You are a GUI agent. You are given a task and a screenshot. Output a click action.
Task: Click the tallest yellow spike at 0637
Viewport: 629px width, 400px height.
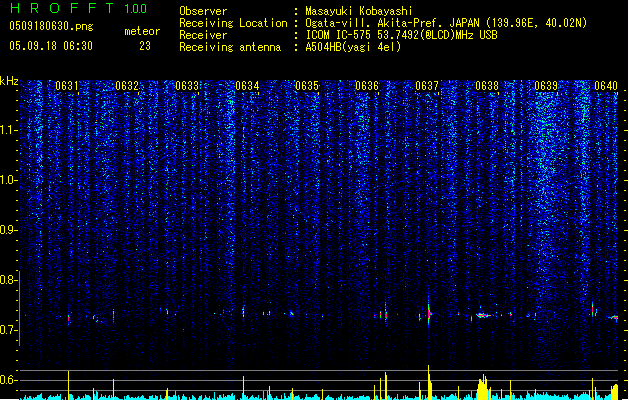tap(428, 382)
